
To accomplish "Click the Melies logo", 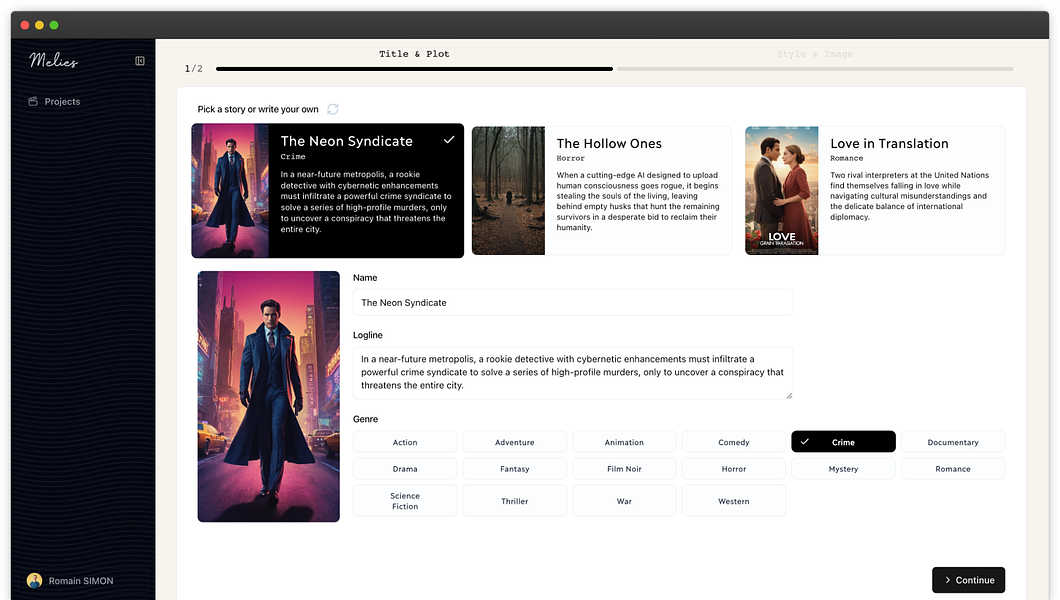I will 53,61.
